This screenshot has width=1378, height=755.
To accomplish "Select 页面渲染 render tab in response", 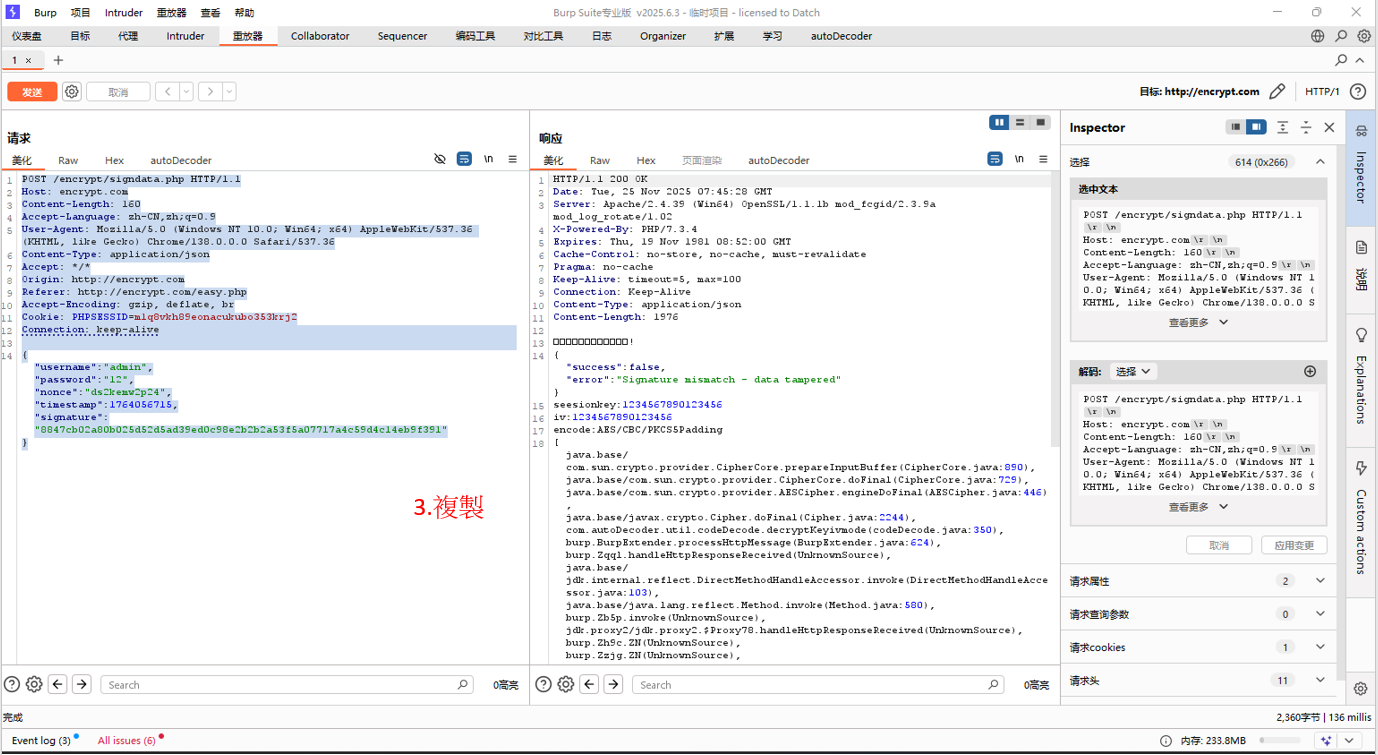I will [702, 160].
